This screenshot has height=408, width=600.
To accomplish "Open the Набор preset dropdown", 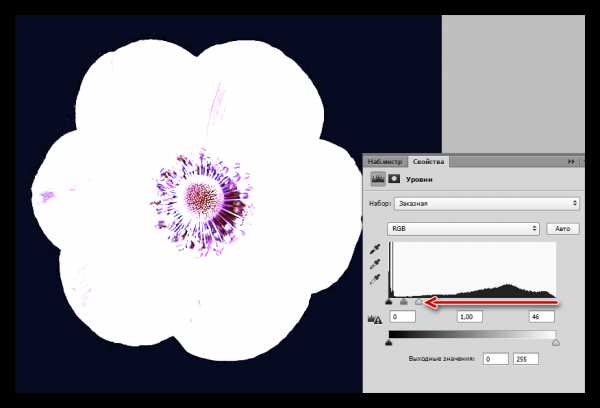I will pos(487,204).
